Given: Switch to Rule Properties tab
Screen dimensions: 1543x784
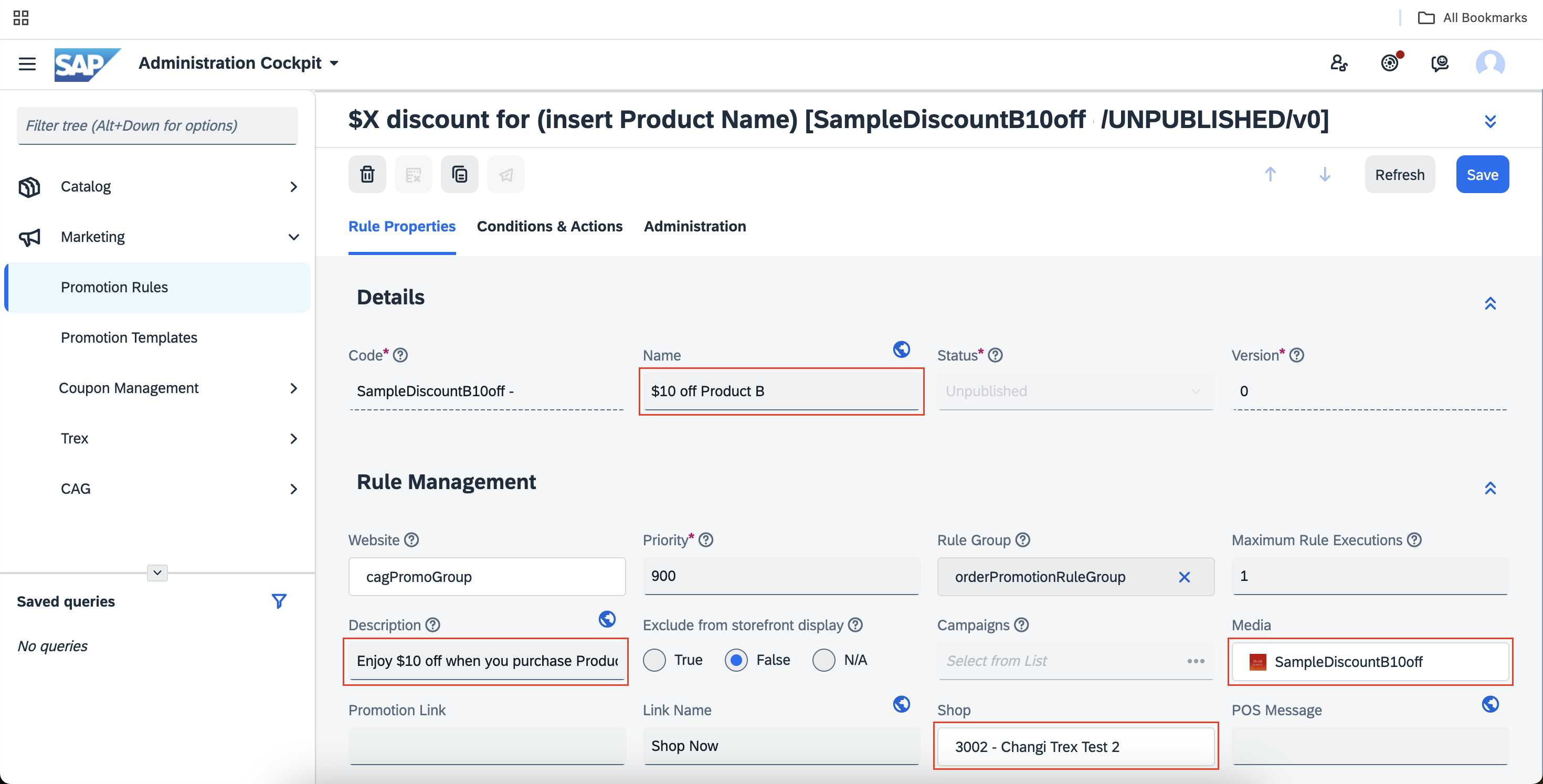Looking at the screenshot, I should (402, 226).
